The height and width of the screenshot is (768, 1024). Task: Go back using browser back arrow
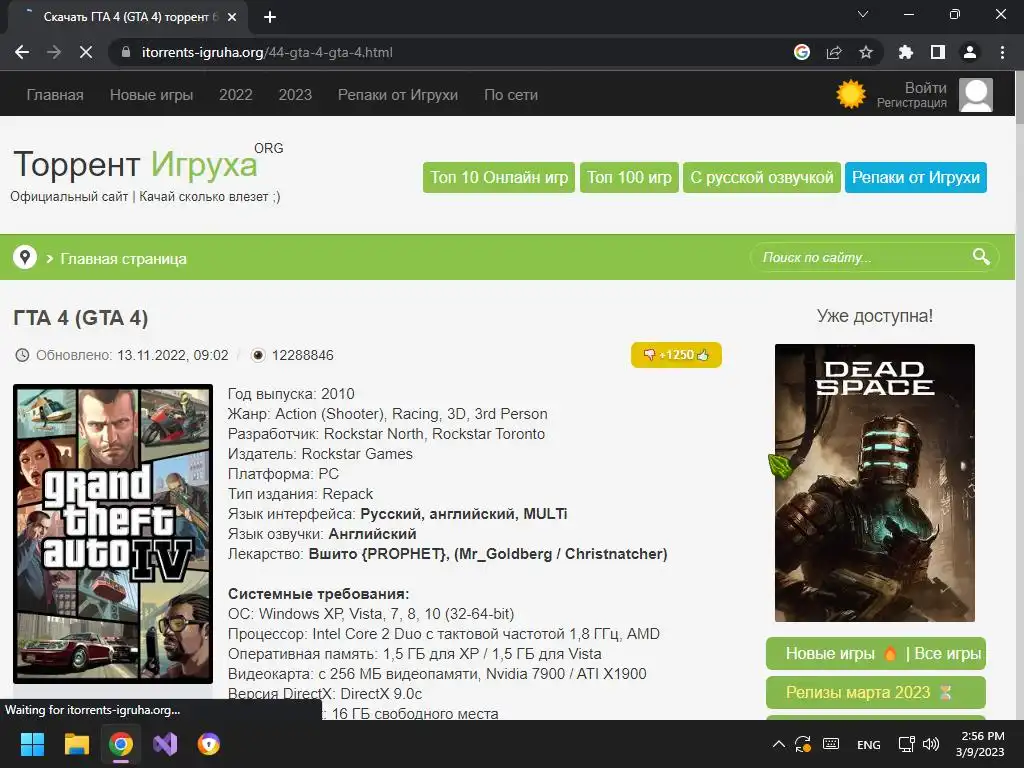[22, 52]
